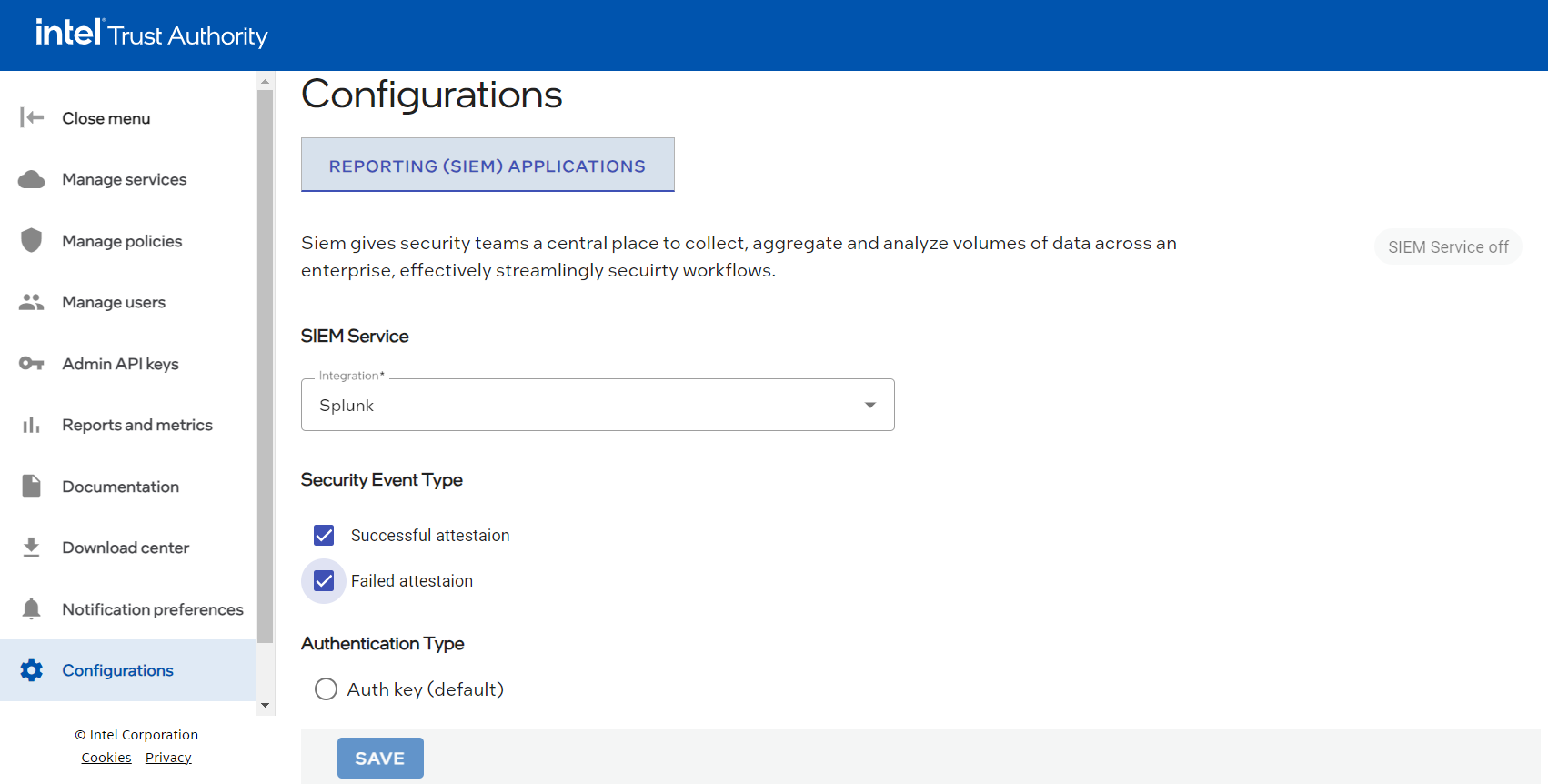Click the Configurations page heading
Viewport: 1548px width, 784px height.
[x=432, y=95]
